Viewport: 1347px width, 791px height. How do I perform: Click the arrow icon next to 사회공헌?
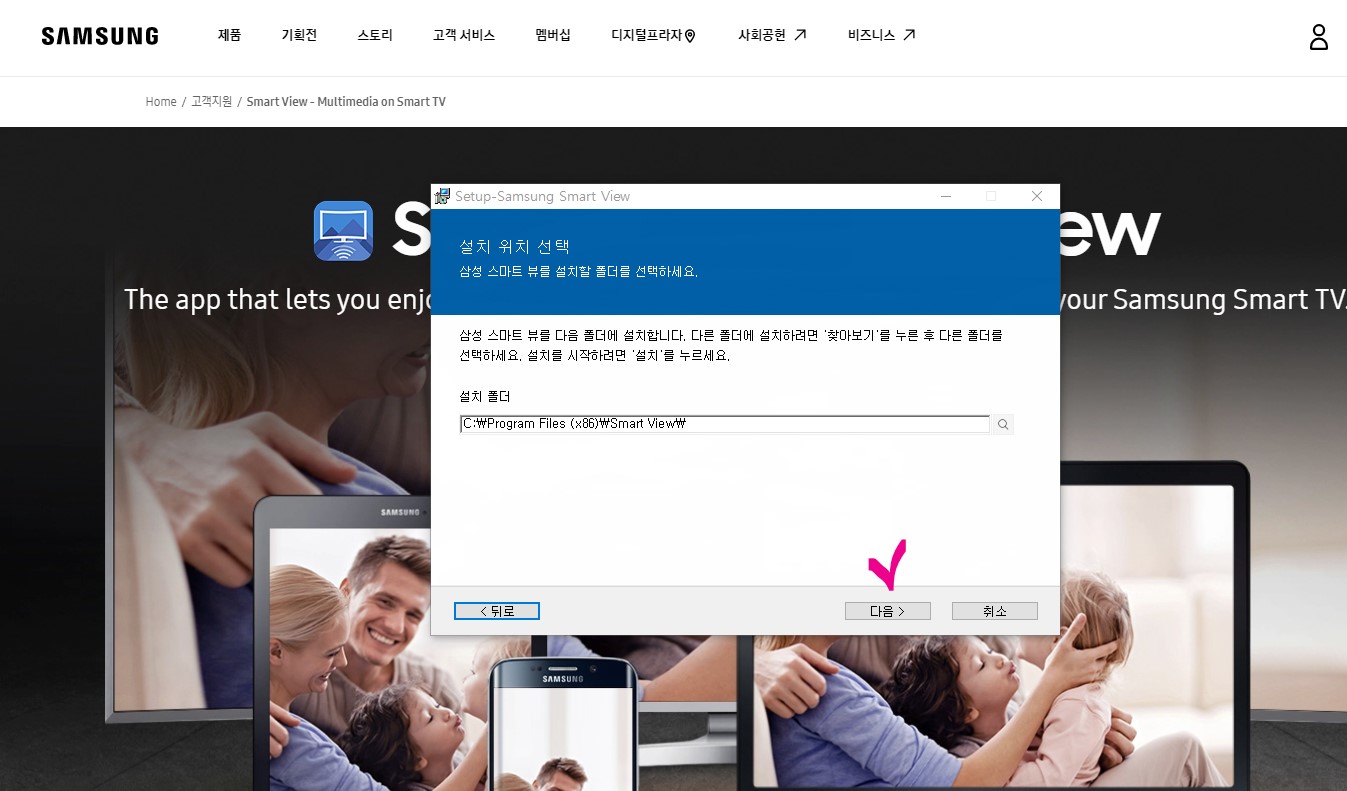point(800,35)
